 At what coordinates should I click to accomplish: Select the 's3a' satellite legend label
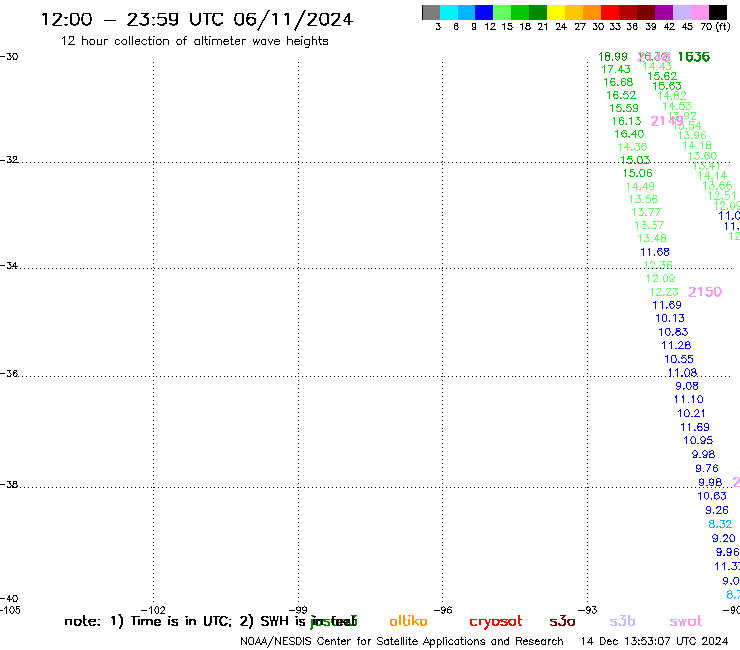point(562,621)
